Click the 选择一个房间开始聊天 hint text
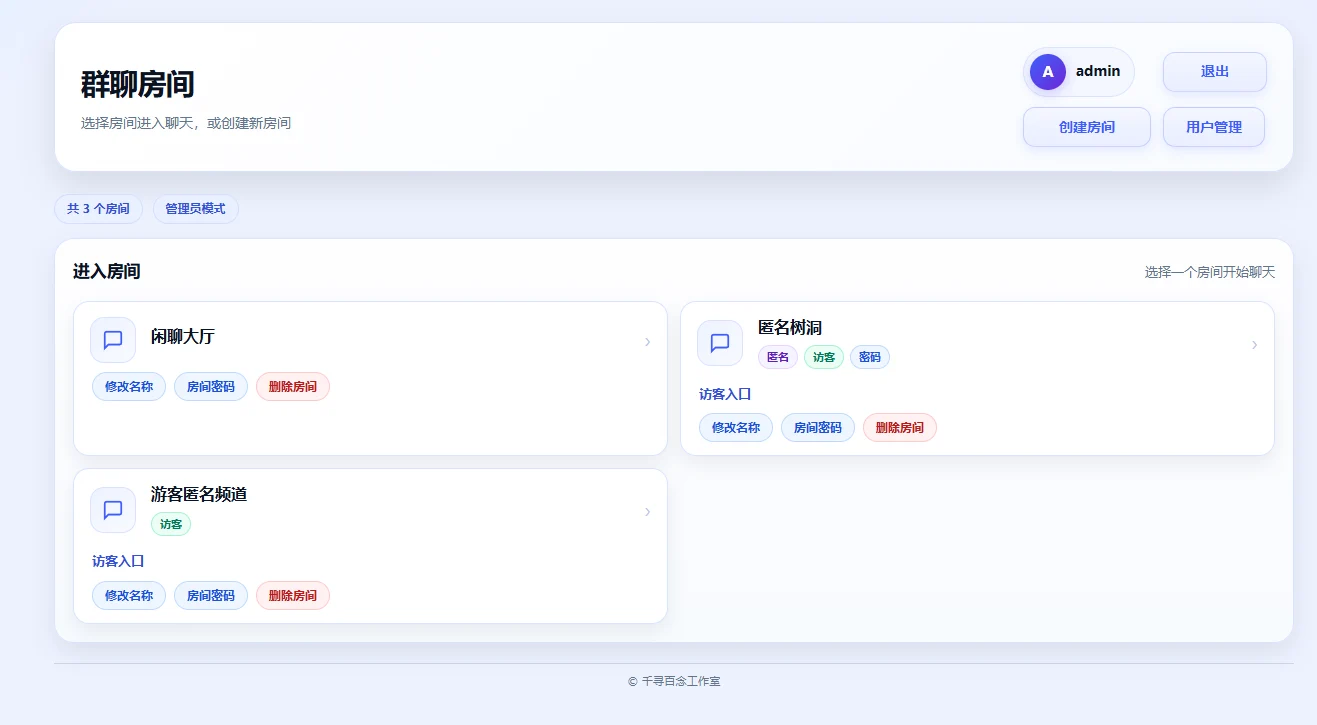1317x725 pixels. tap(1210, 272)
